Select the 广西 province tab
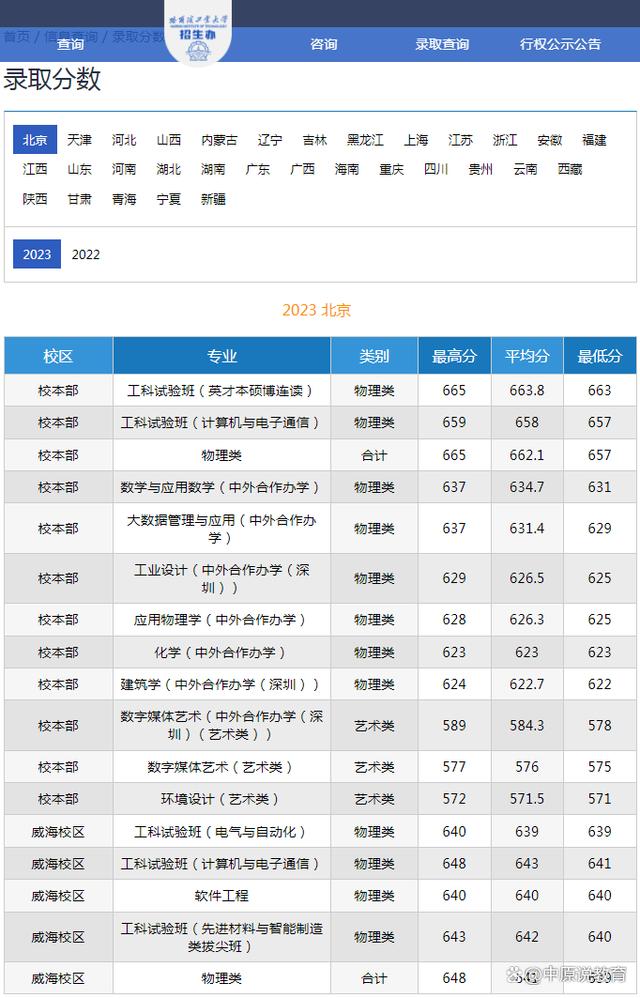Image resolution: width=640 pixels, height=998 pixels. tap(302, 169)
